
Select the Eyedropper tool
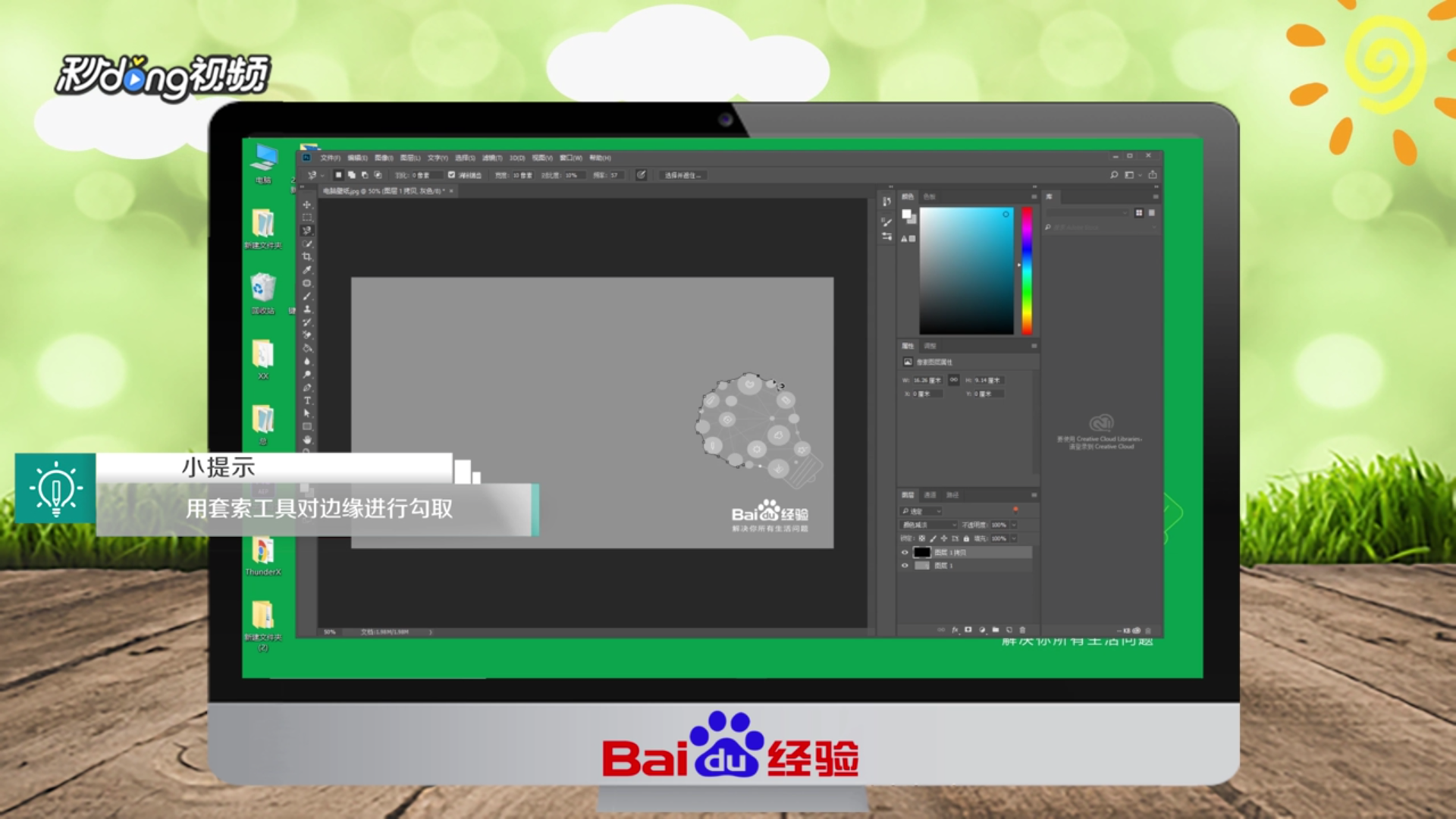point(307,270)
